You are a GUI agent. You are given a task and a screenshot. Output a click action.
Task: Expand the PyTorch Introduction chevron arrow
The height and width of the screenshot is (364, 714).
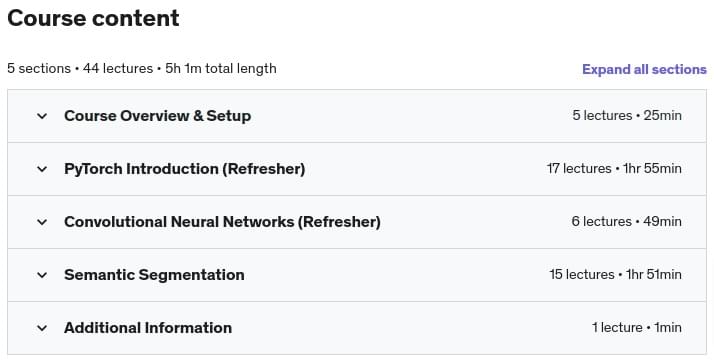pyautogui.click(x=42, y=169)
